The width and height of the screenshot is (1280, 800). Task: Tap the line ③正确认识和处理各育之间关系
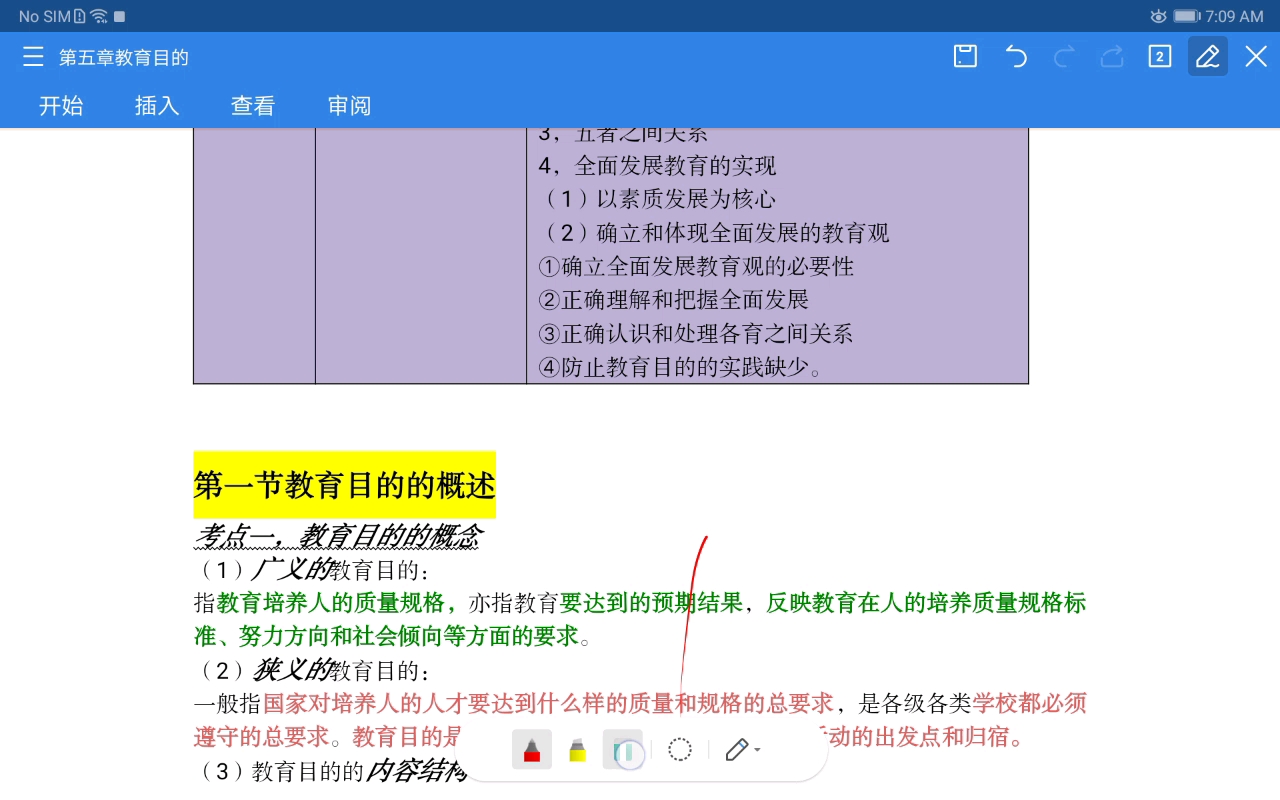(x=695, y=334)
